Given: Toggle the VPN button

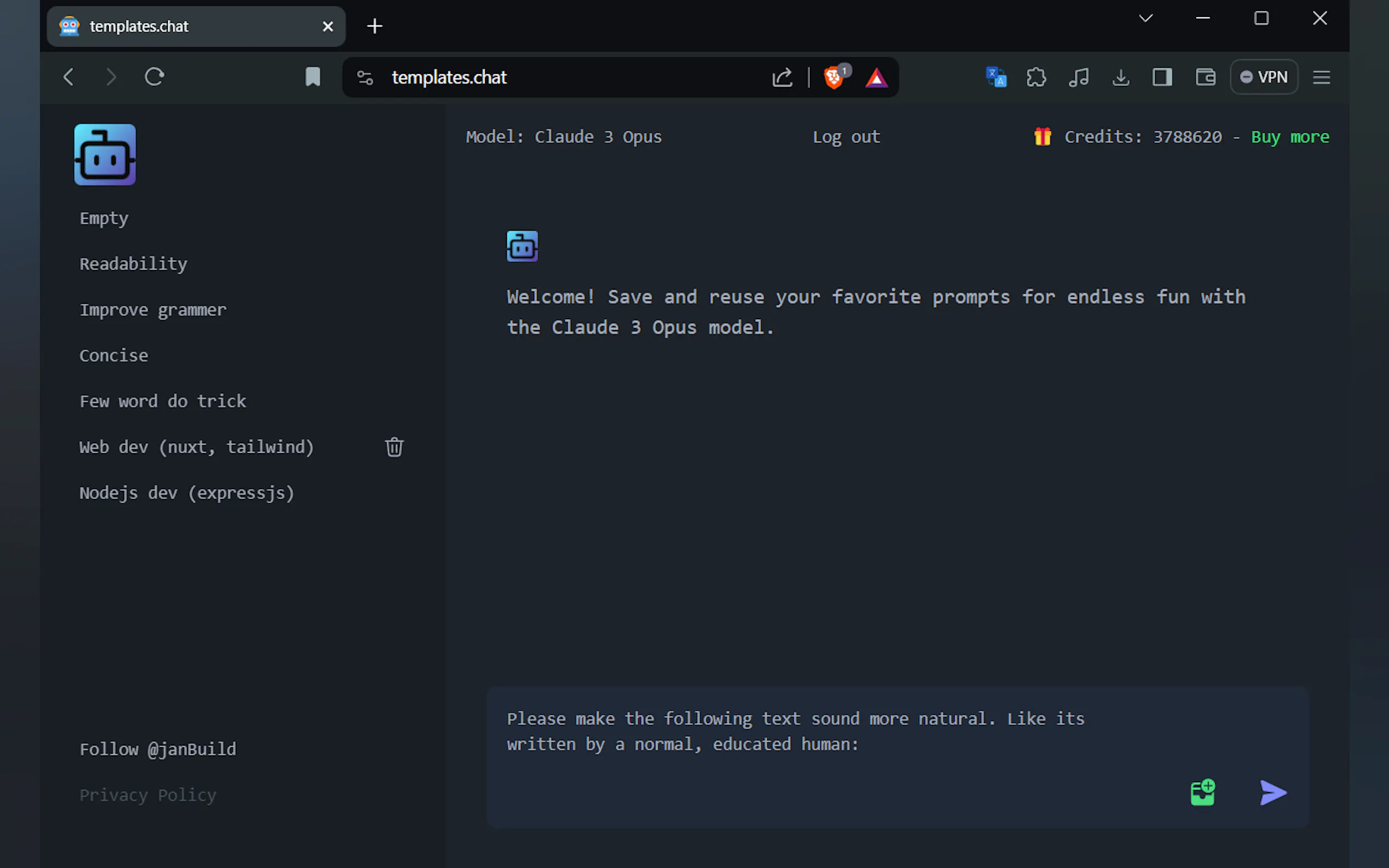Looking at the screenshot, I should (x=1263, y=77).
